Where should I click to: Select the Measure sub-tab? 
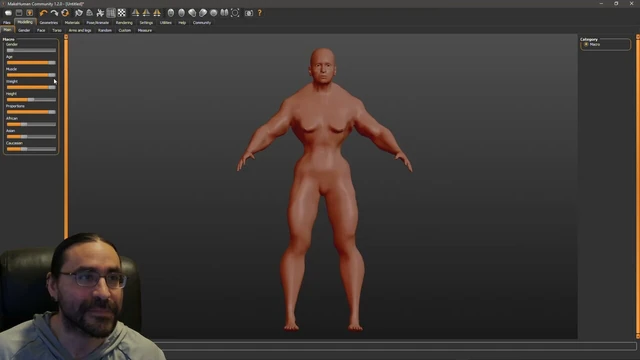pyautogui.click(x=145, y=30)
